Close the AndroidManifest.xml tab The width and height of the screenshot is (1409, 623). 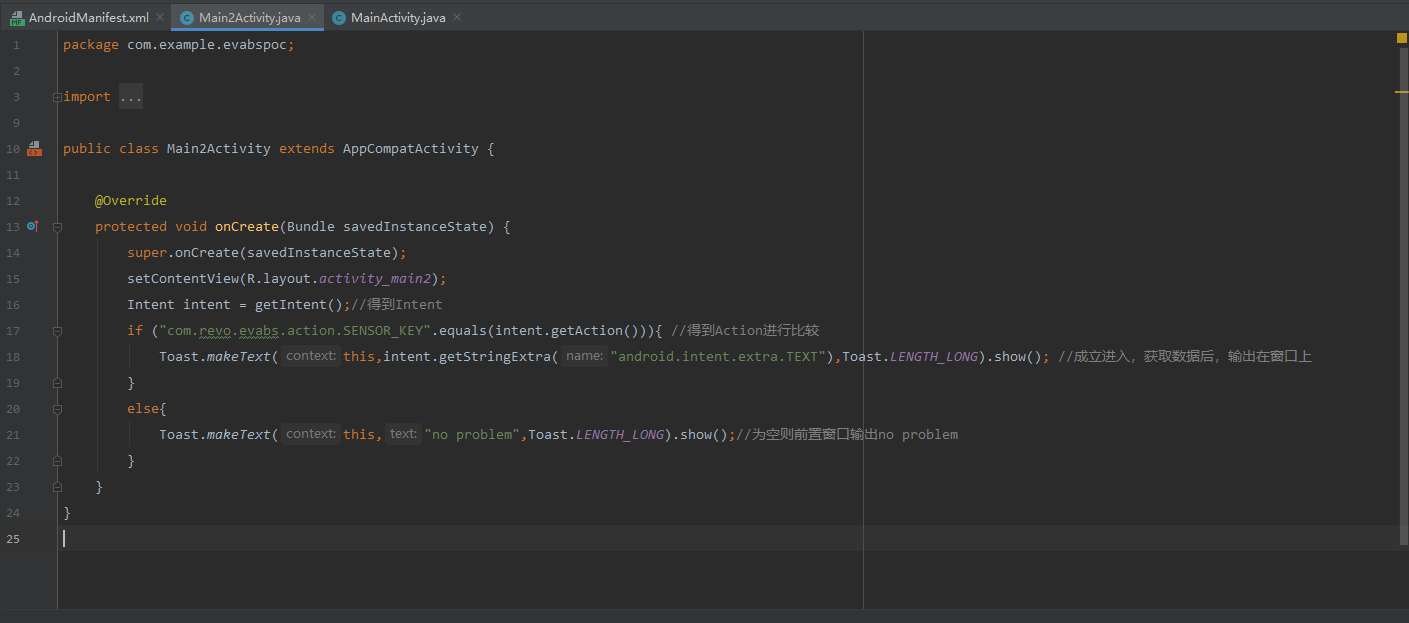coord(162,18)
